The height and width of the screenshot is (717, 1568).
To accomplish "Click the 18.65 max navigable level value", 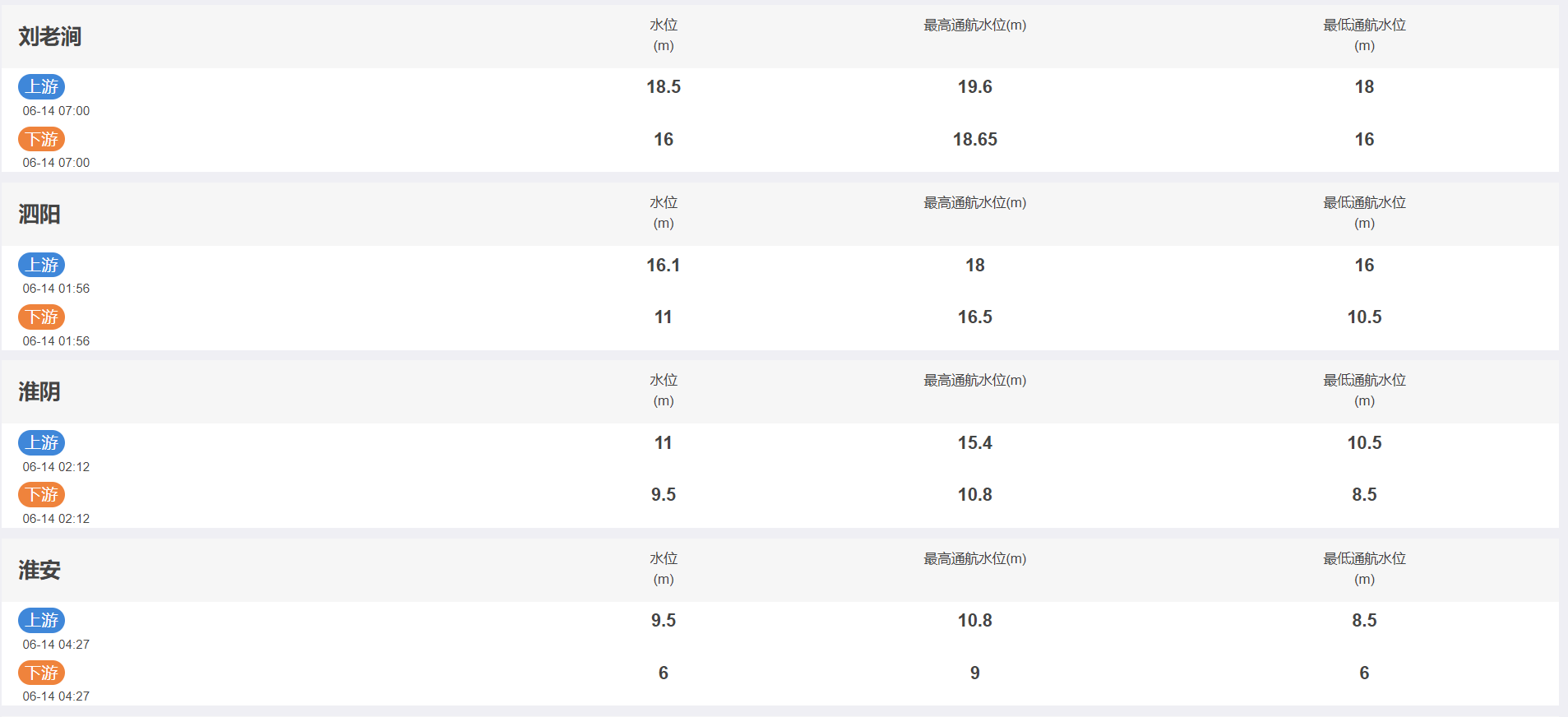I will [x=975, y=139].
